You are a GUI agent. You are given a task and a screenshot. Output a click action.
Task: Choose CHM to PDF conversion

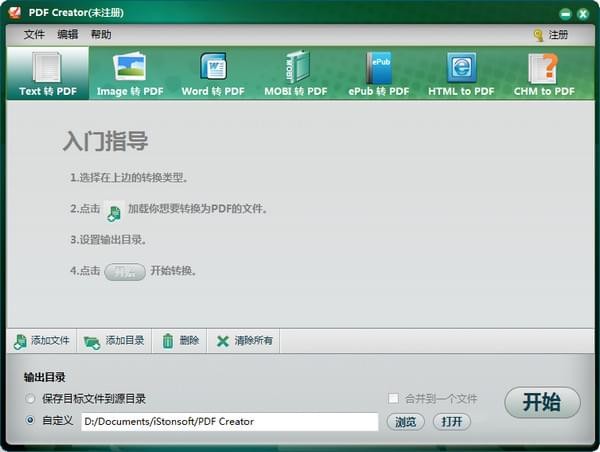click(544, 73)
